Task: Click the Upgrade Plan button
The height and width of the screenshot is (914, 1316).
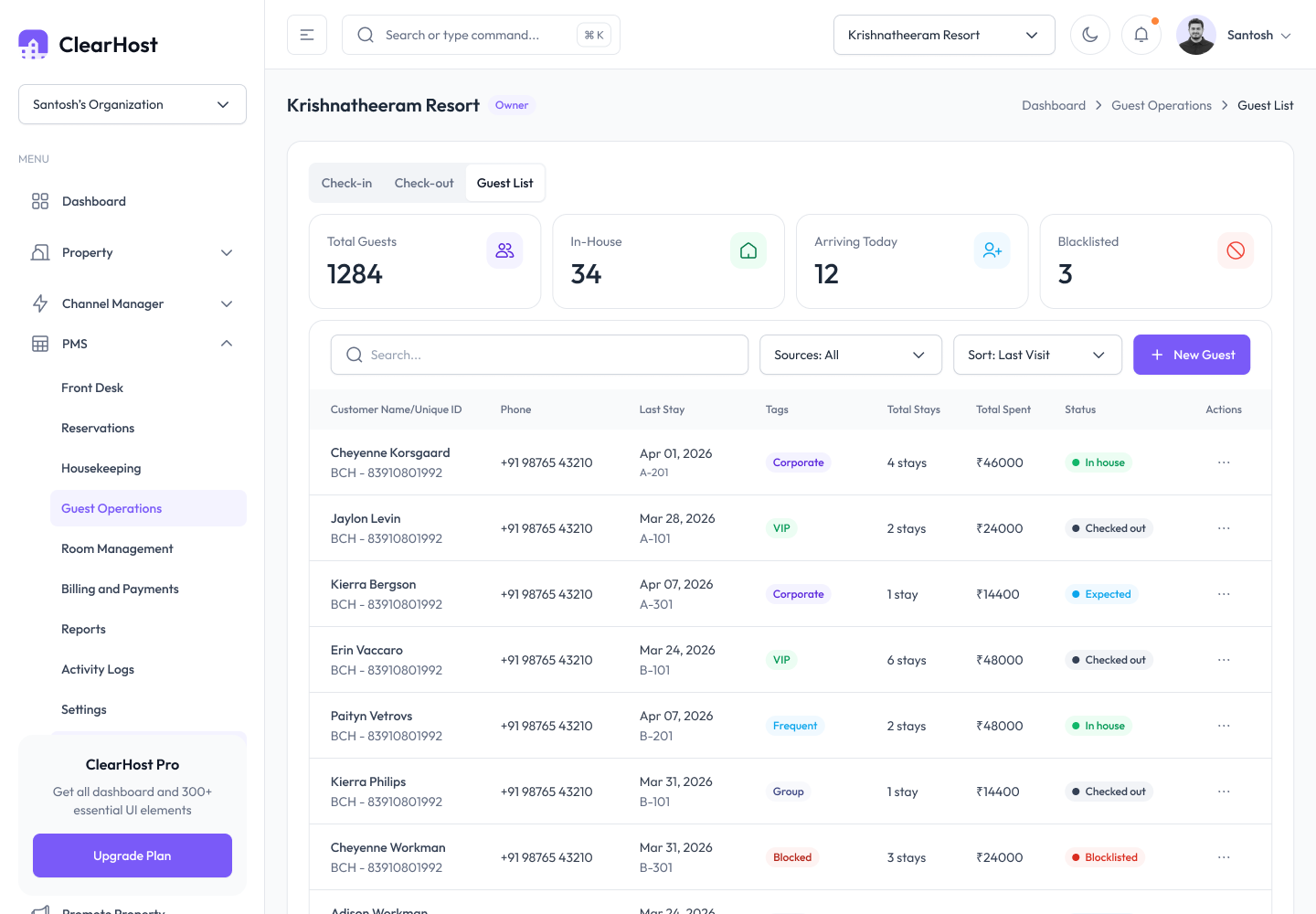Action: [133, 856]
